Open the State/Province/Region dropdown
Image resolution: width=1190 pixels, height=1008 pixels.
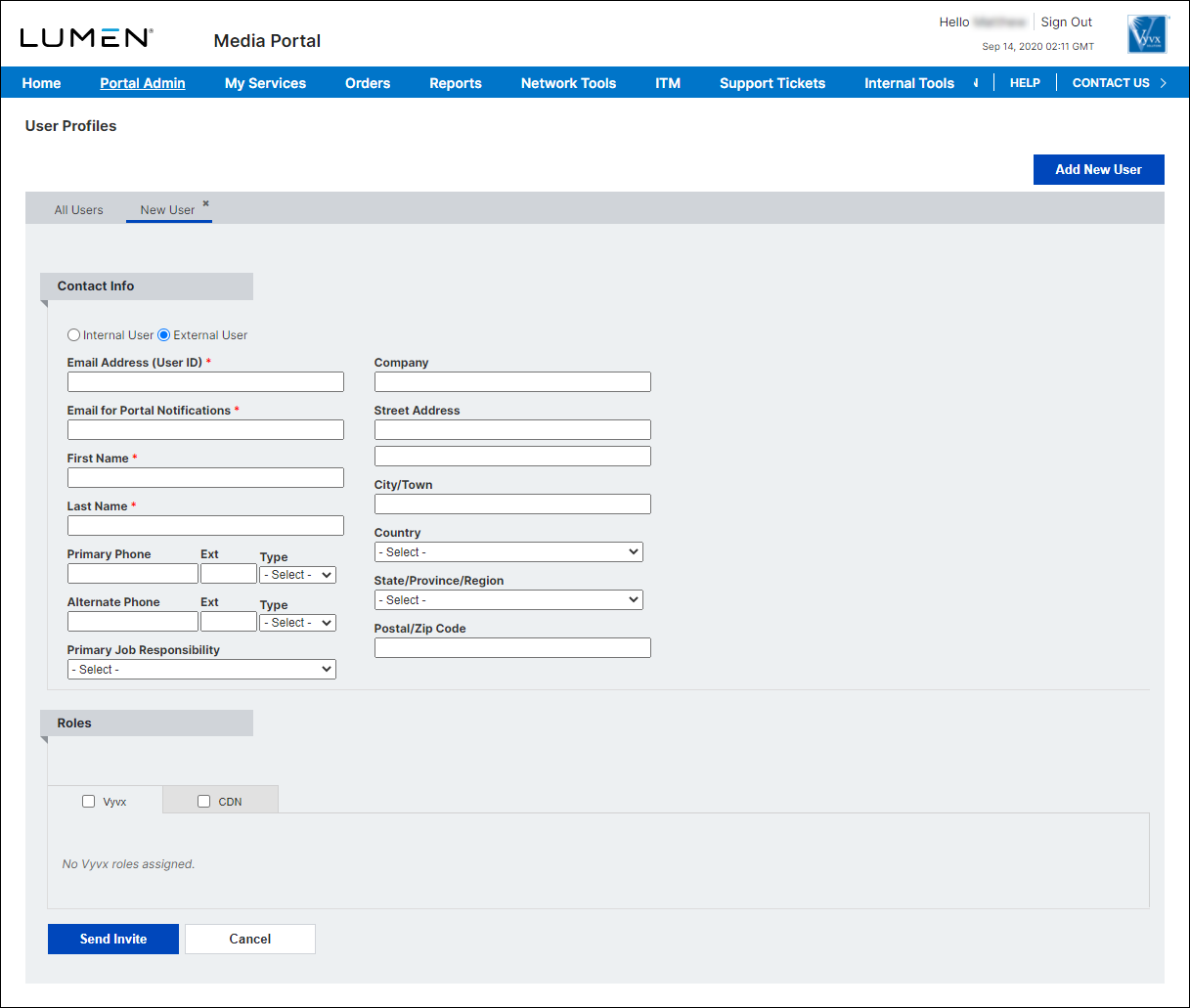pos(508,600)
